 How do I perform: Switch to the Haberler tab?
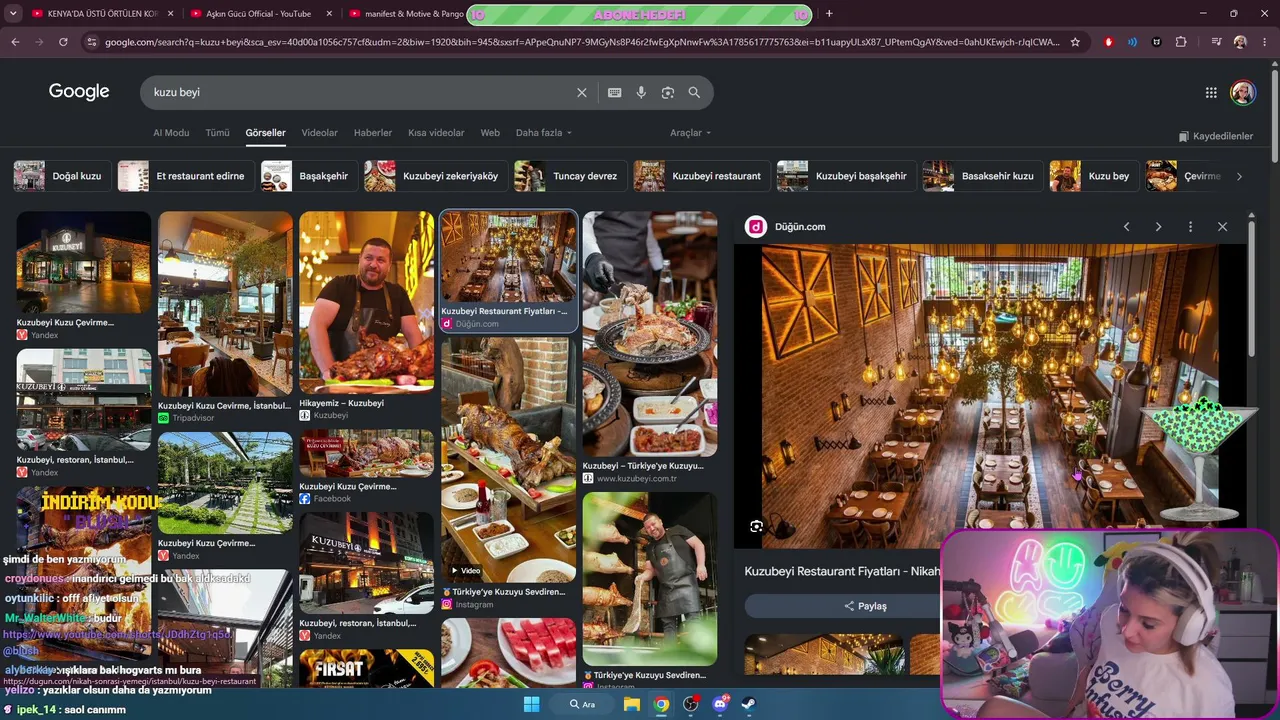pos(373,133)
